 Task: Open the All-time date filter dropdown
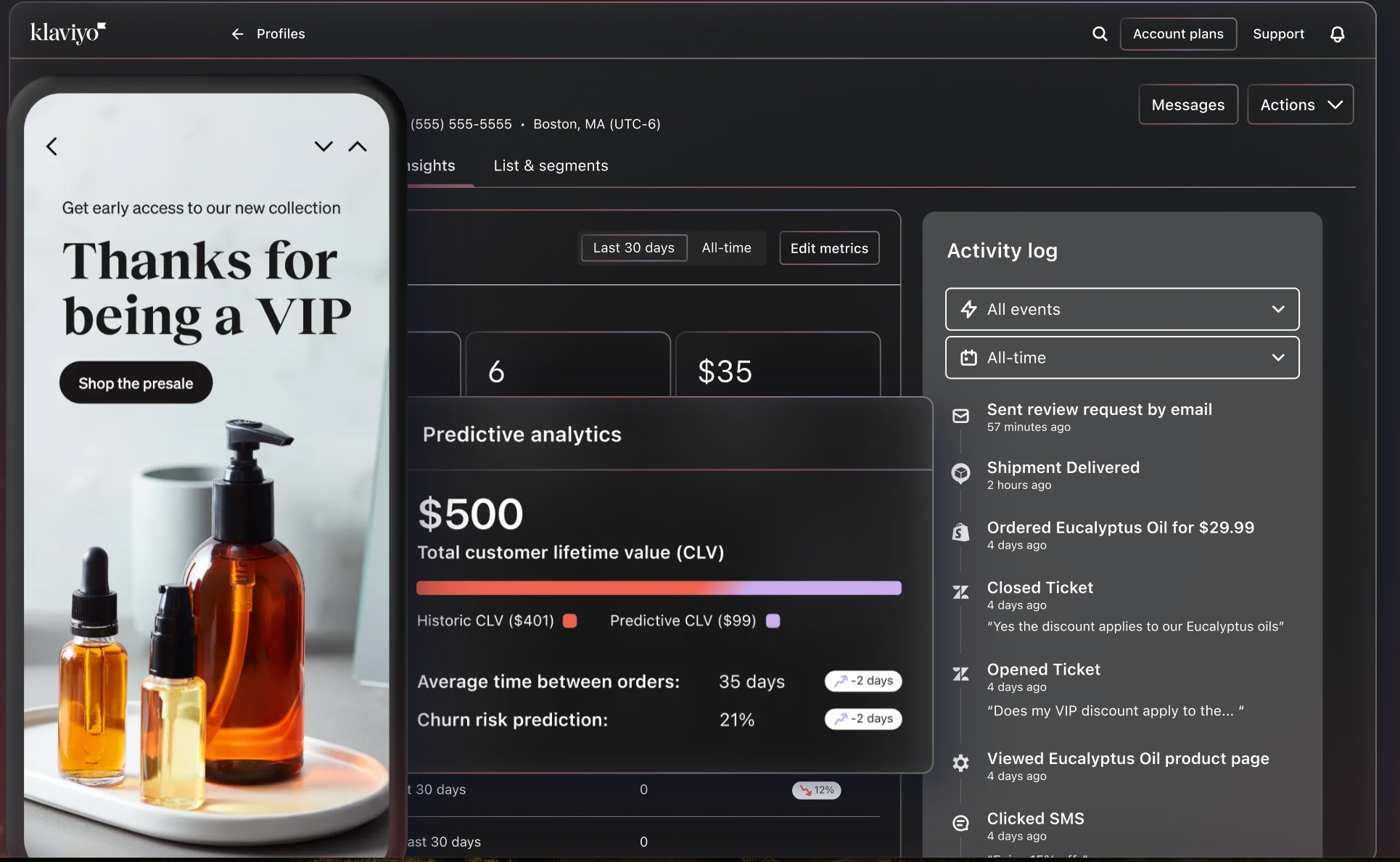pyautogui.click(x=1121, y=358)
